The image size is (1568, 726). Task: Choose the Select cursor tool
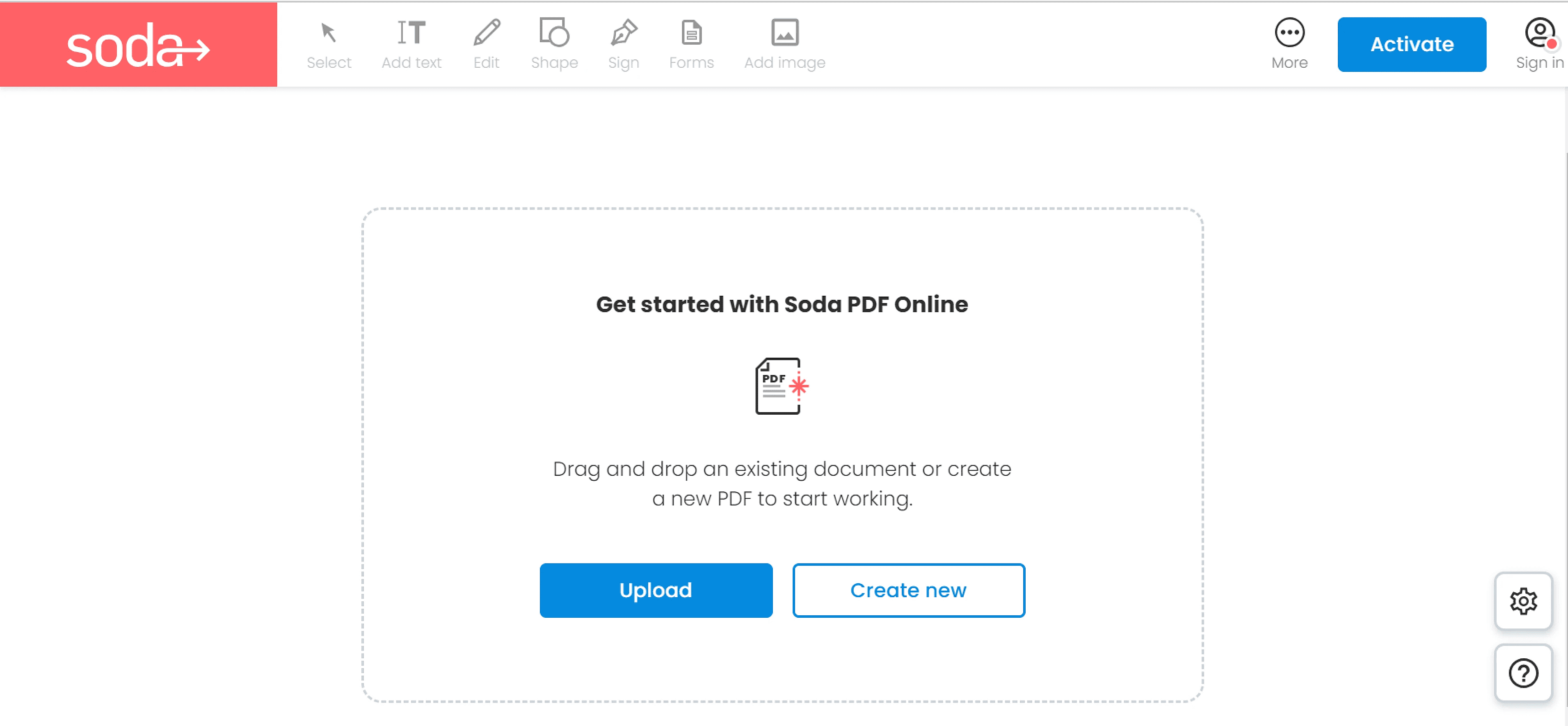click(x=329, y=44)
